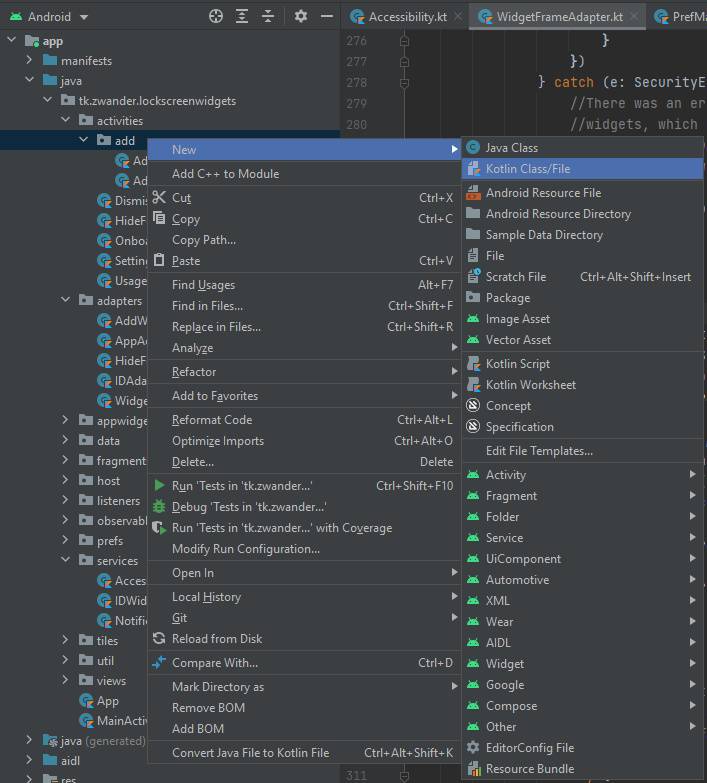This screenshot has height=783, width=707.
Task: Click the Expand All icon in project toolbar
Action: 242,16
